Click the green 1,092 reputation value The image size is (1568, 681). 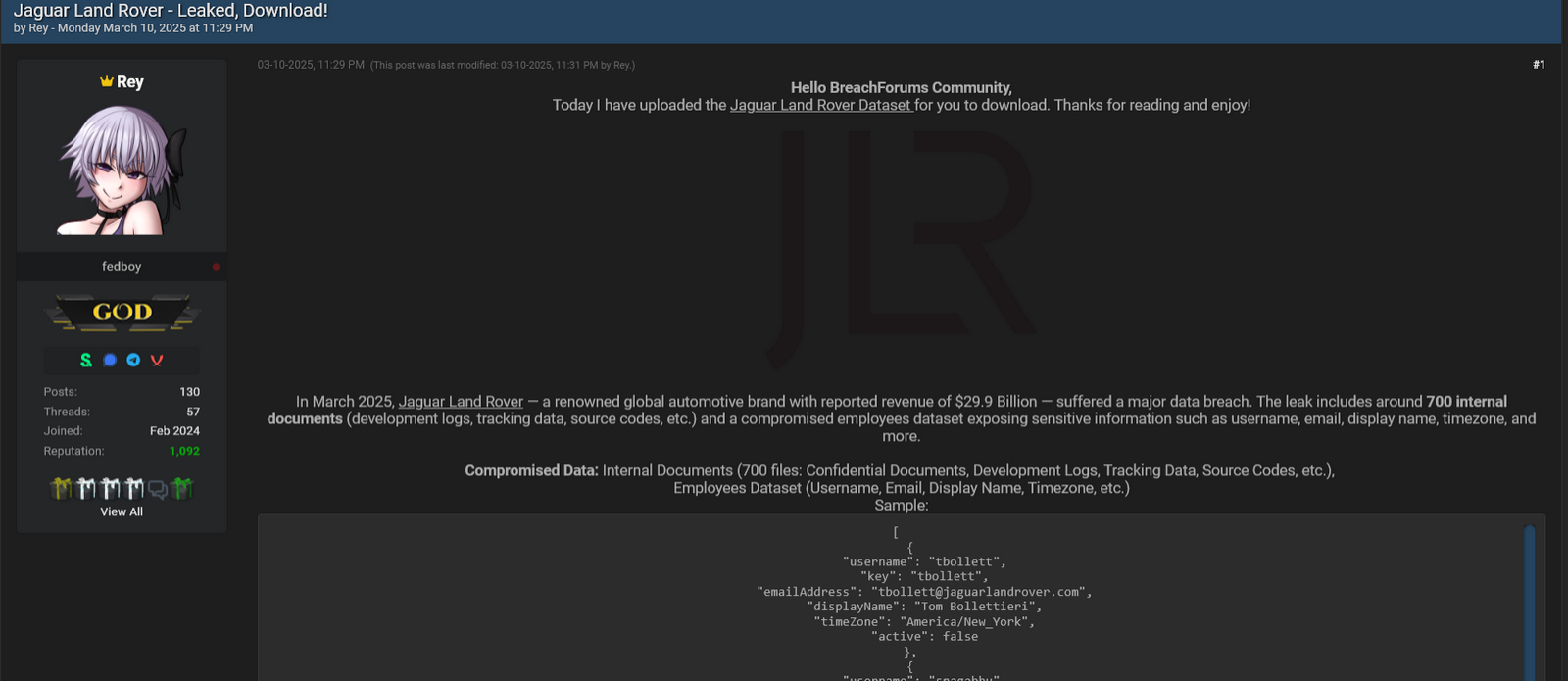point(184,451)
